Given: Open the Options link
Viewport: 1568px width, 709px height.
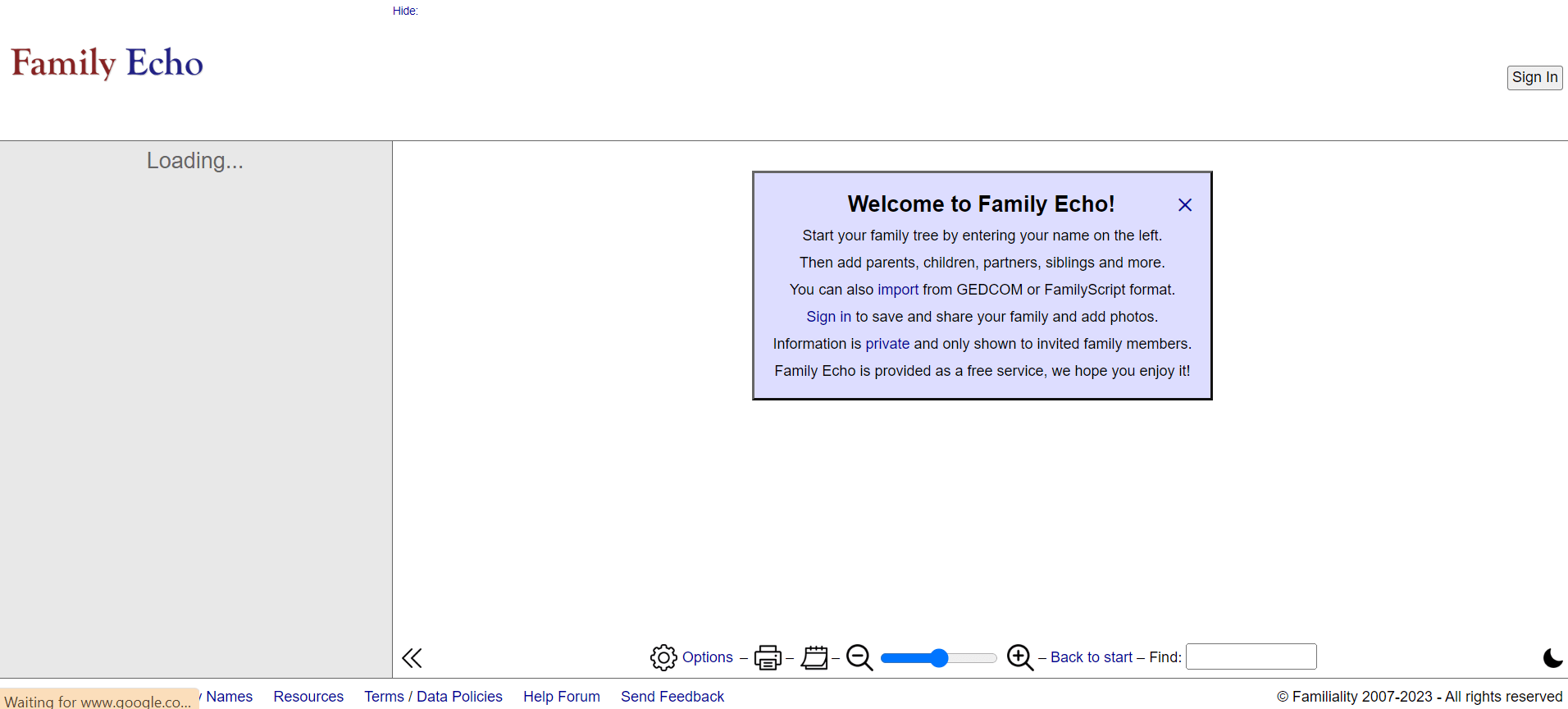Looking at the screenshot, I should click(x=708, y=657).
